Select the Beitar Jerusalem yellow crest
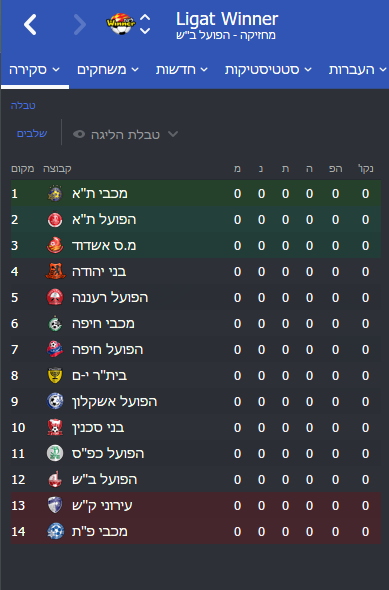Image resolution: width=389 pixels, height=590 pixels. pos(55,376)
